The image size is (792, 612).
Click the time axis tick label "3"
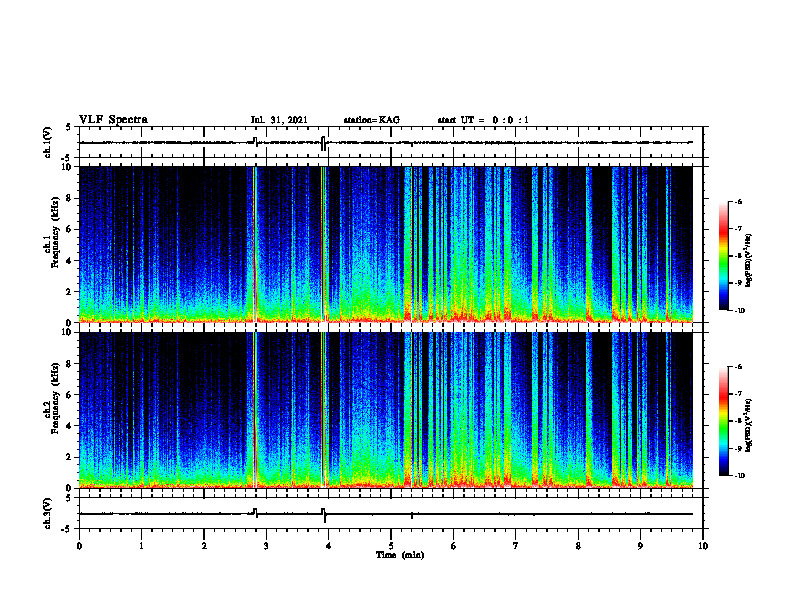click(x=266, y=546)
